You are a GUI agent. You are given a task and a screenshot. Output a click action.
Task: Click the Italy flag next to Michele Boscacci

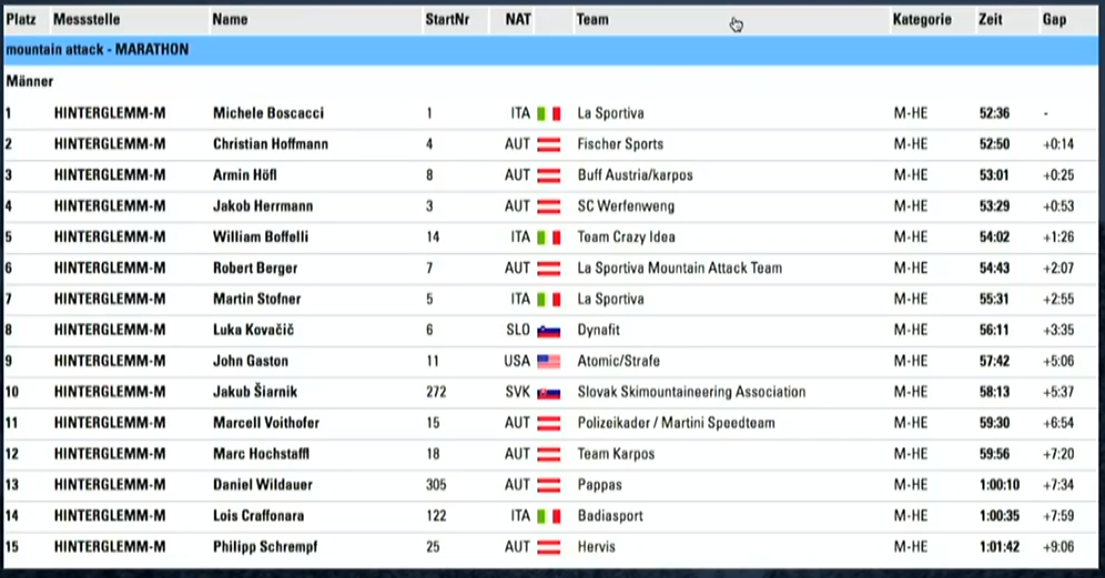(x=548, y=113)
